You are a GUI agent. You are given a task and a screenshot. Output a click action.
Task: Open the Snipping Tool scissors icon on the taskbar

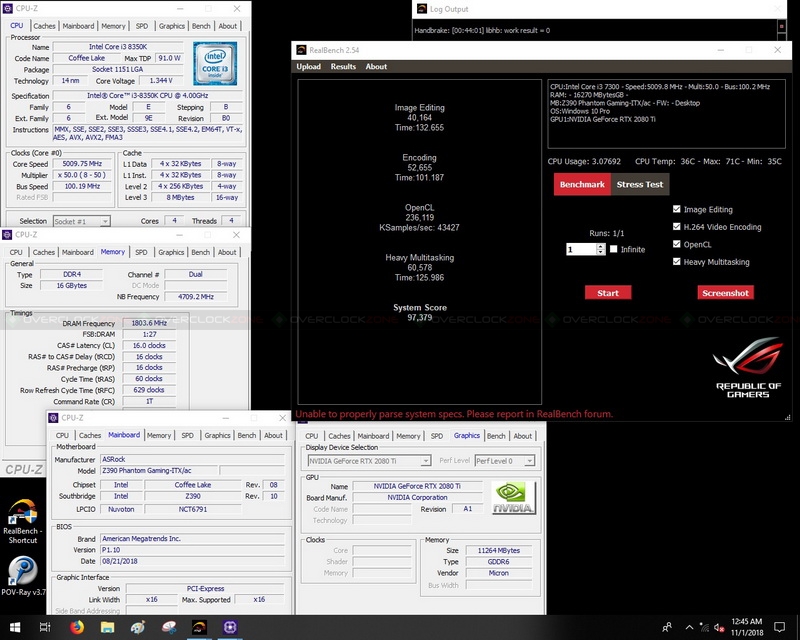coord(169,627)
